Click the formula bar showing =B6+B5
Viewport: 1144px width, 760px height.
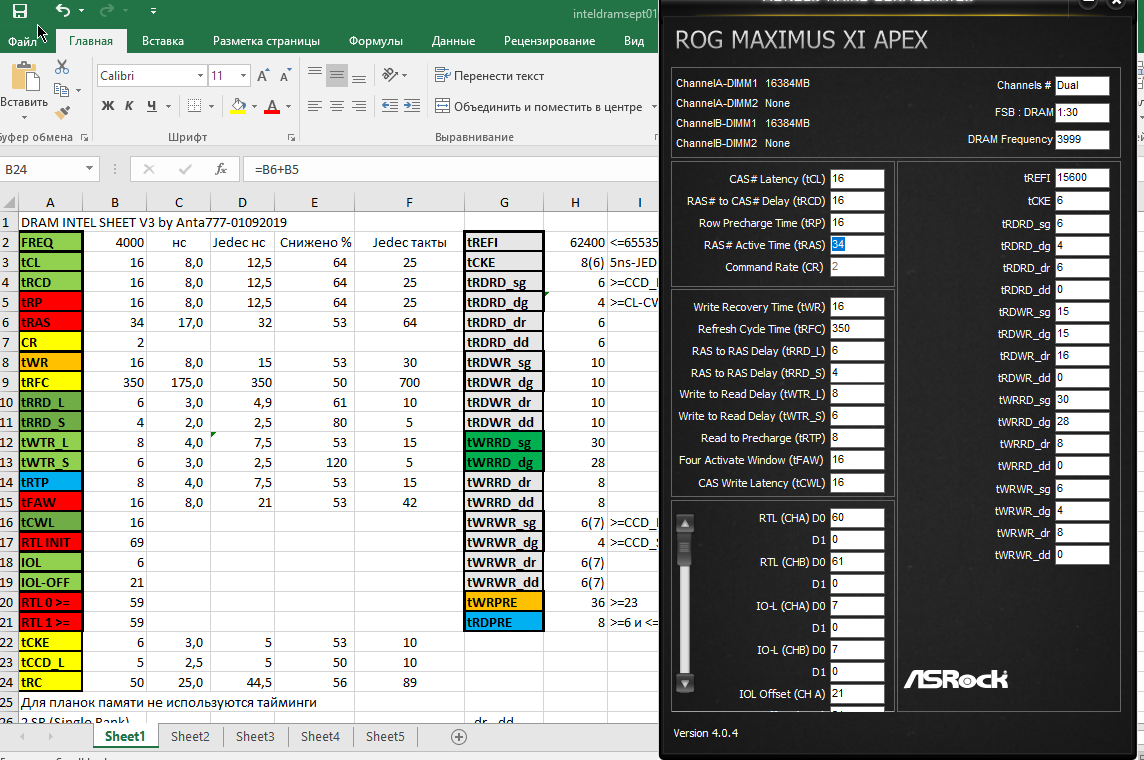tap(451, 169)
